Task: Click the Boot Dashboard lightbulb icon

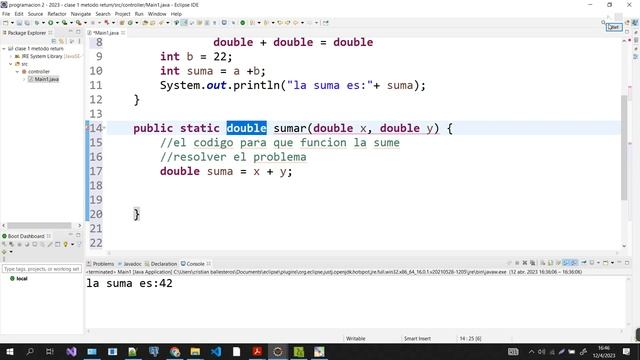Action: click(x=65, y=244)
